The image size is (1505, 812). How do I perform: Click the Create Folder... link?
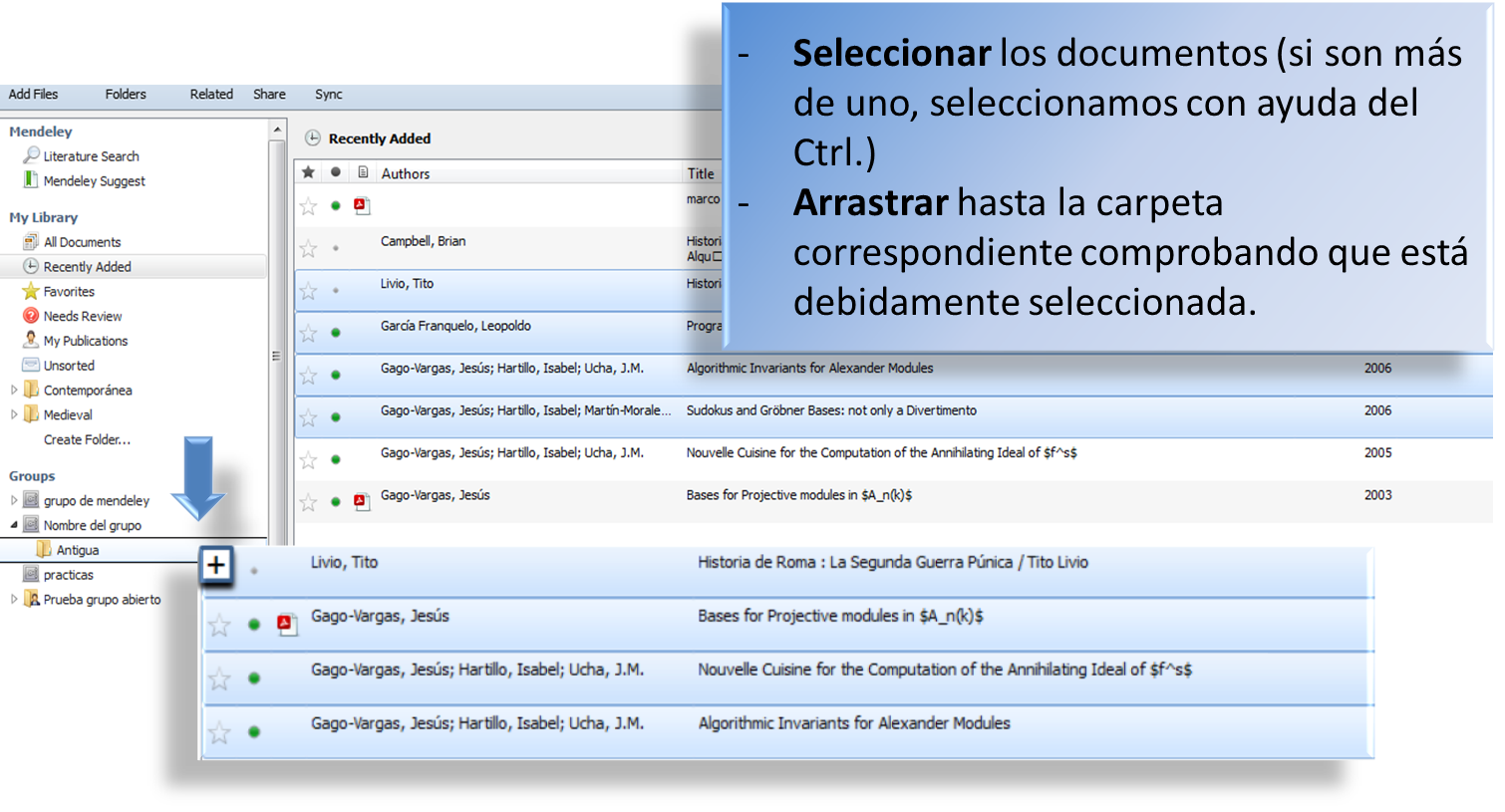(x=87, y=439)
